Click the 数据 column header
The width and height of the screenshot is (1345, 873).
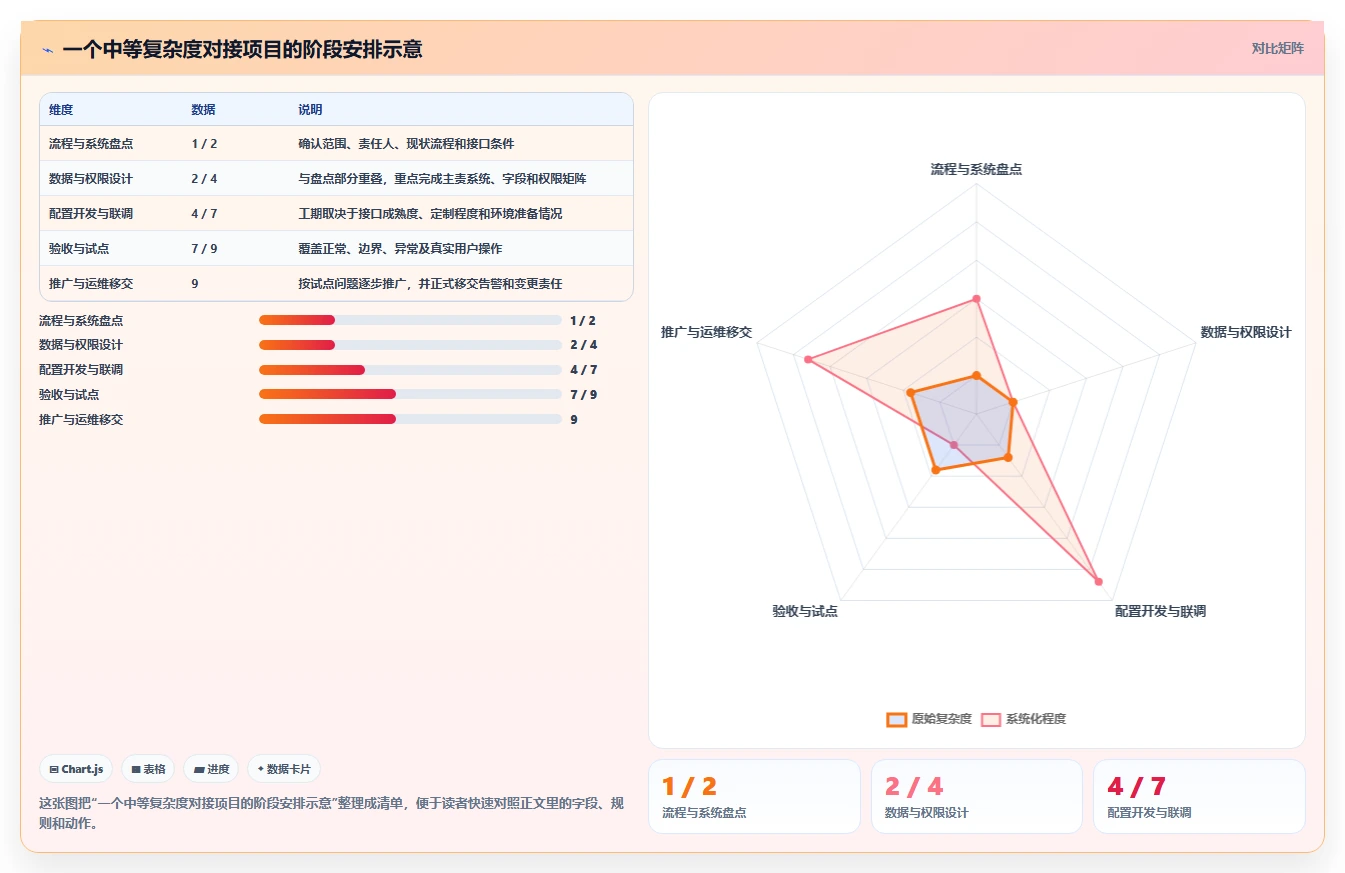(x=203, y=110)
